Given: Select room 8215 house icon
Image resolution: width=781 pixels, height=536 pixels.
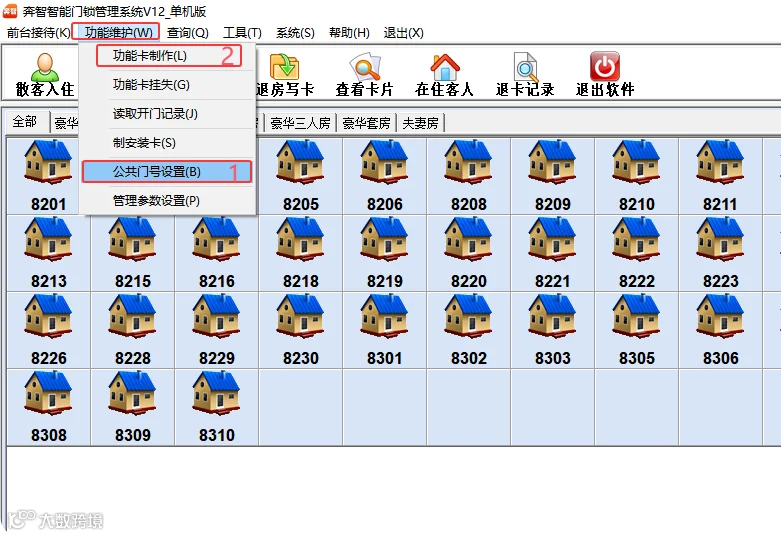Looking at the screenshot, I should coord(132,239).
